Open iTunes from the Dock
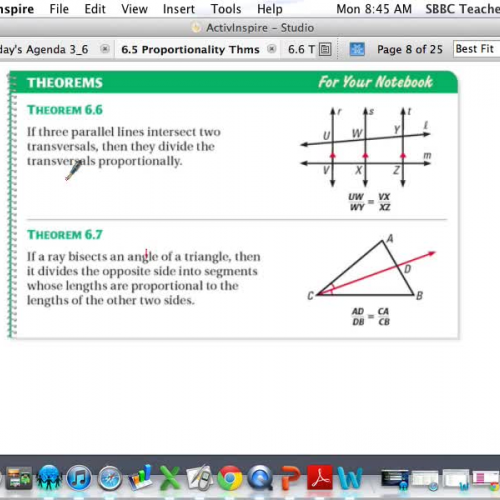This screenshot has width=500, height=500. [x=79, y=478]
